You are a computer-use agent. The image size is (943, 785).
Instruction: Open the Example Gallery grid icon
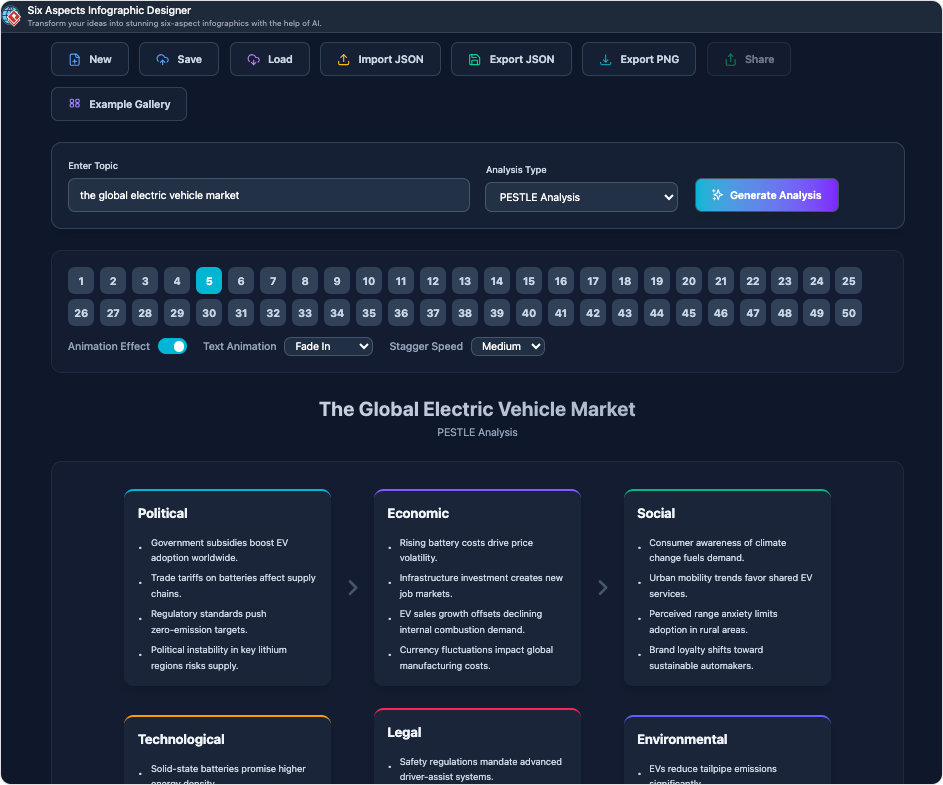[x=75, y=104]
